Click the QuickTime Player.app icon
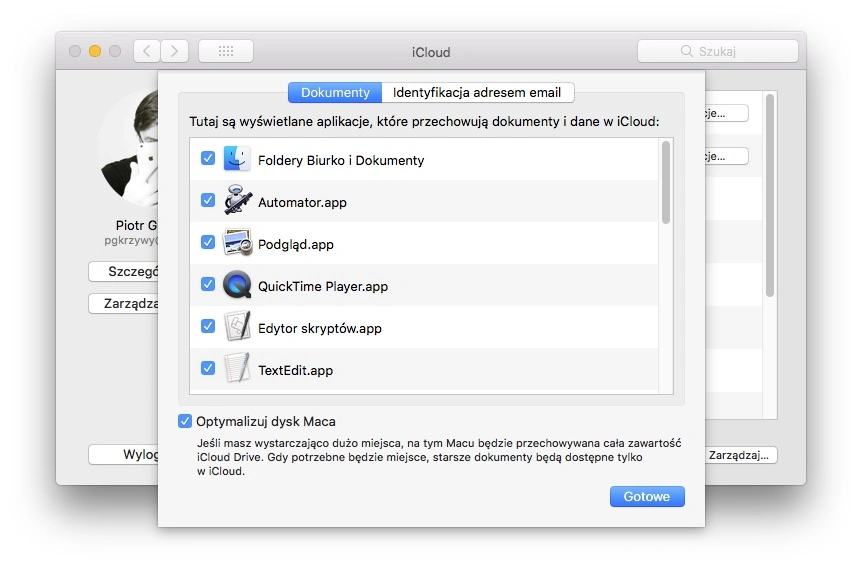Screen dimensions: 862x565 click(237, 285)
